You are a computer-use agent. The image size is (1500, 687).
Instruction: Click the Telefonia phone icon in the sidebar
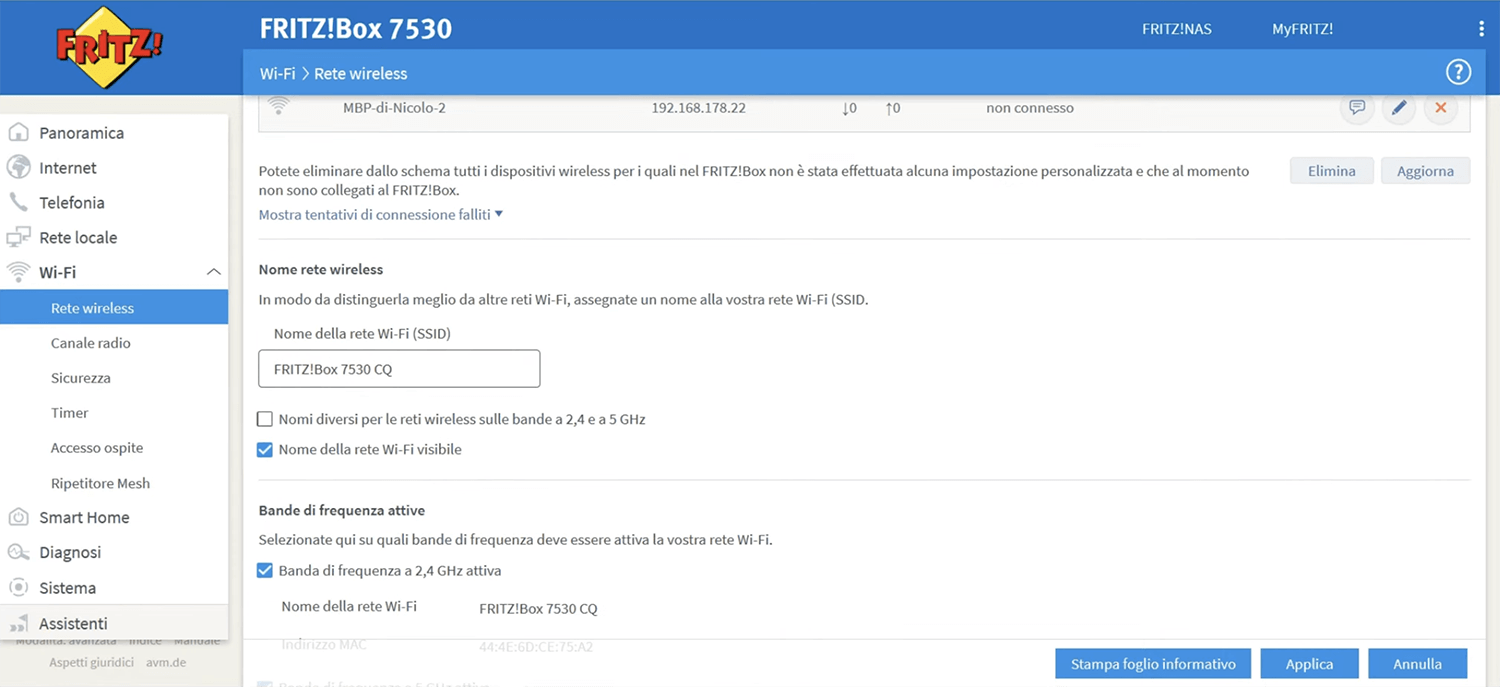pyautogui.click(x=18, y=202)
